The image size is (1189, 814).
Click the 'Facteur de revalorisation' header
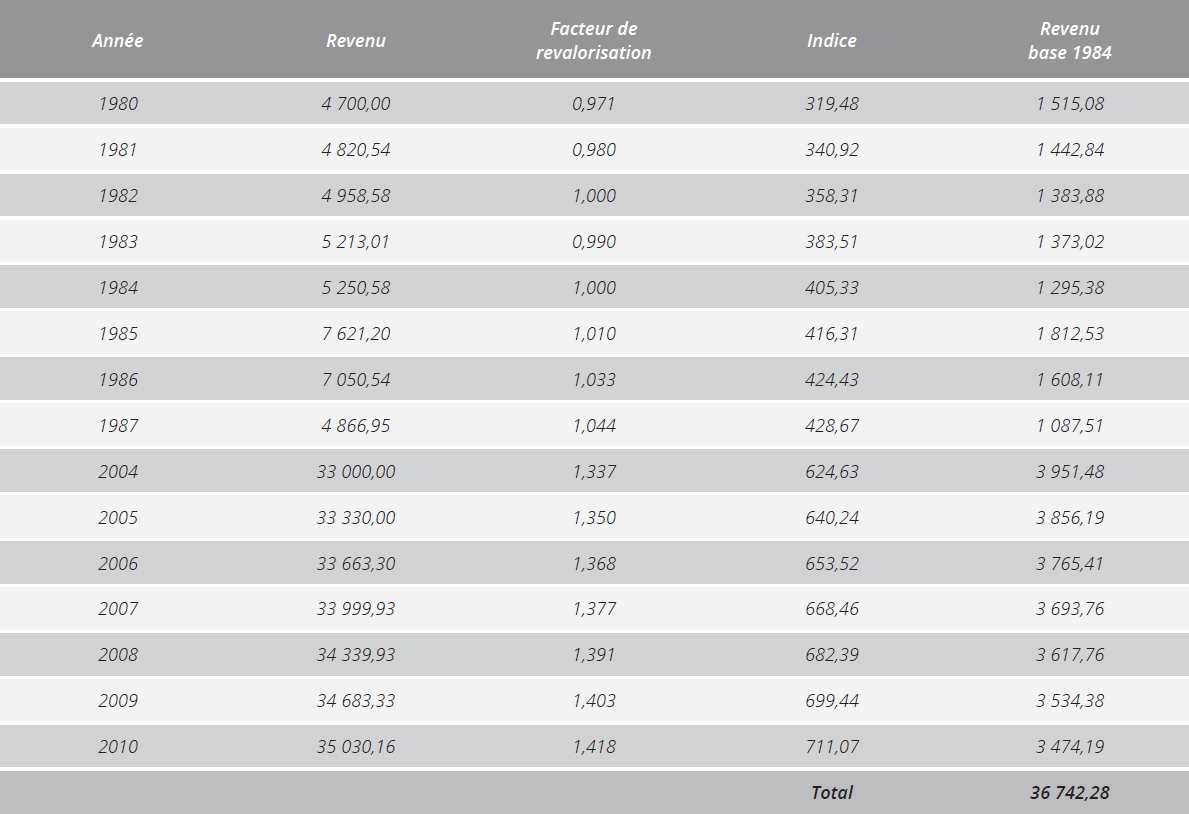coord(594,40)
